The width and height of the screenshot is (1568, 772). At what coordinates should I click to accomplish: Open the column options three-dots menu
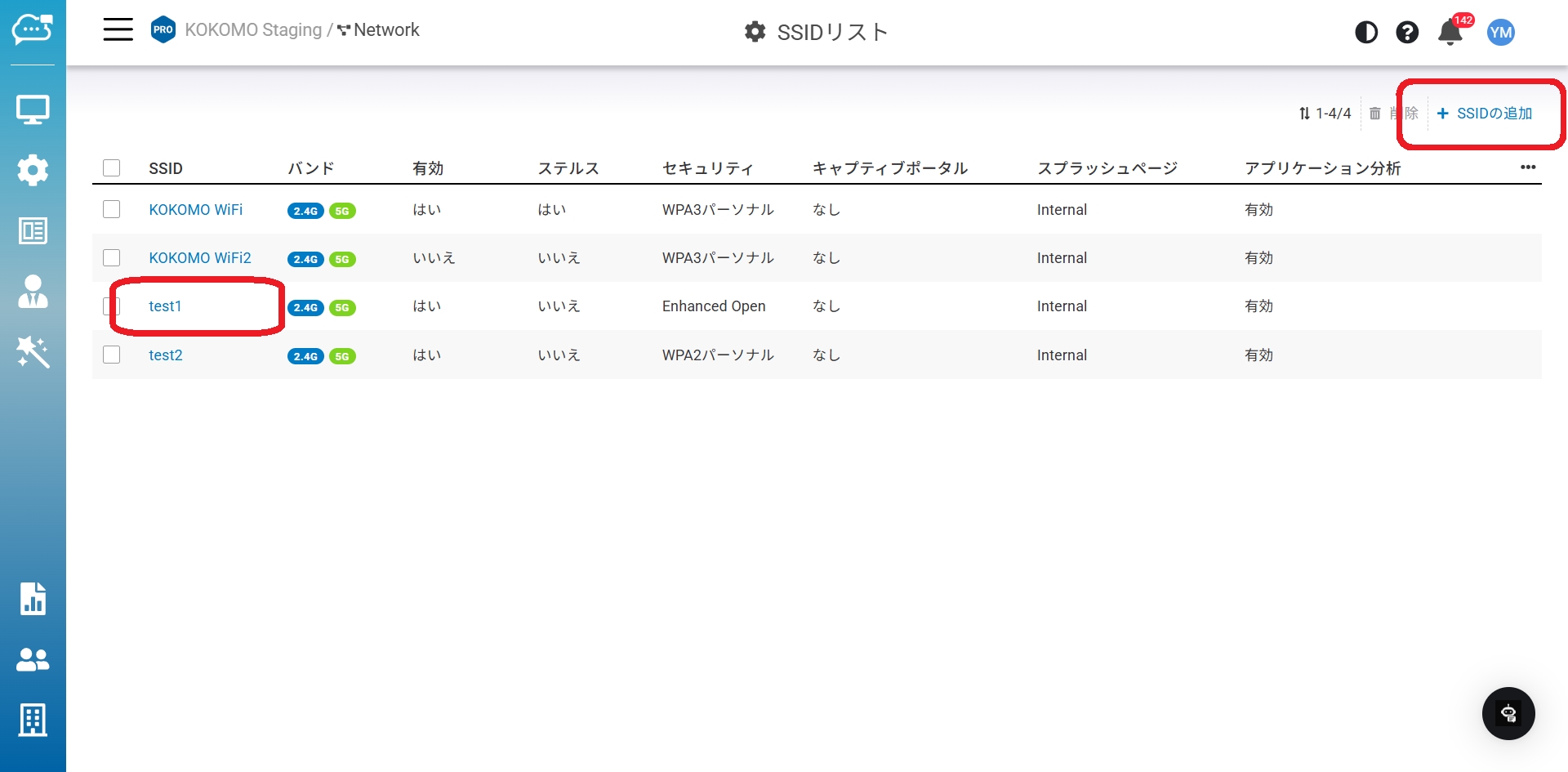[1527, 167]
